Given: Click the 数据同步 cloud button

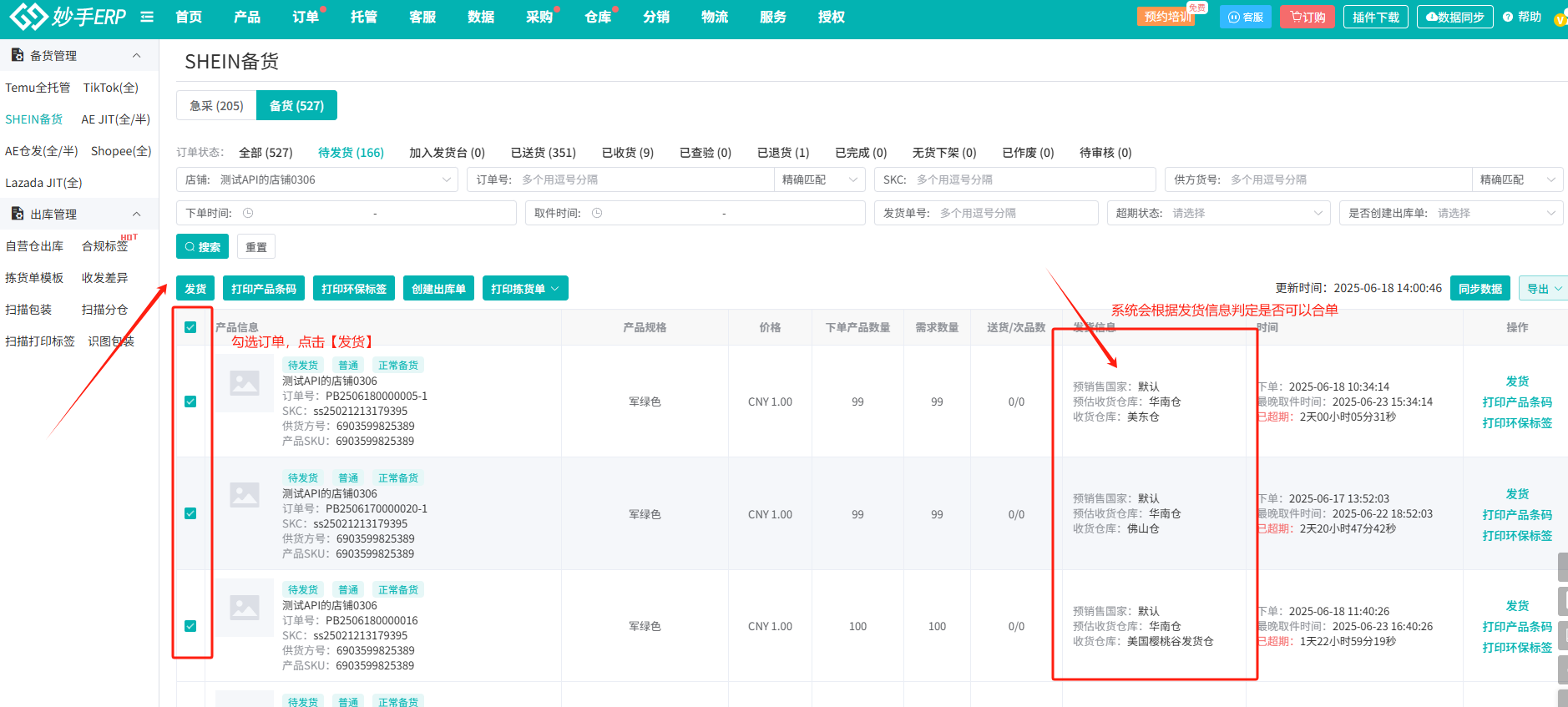Looking at the screenshot, I should [1455, 17].
